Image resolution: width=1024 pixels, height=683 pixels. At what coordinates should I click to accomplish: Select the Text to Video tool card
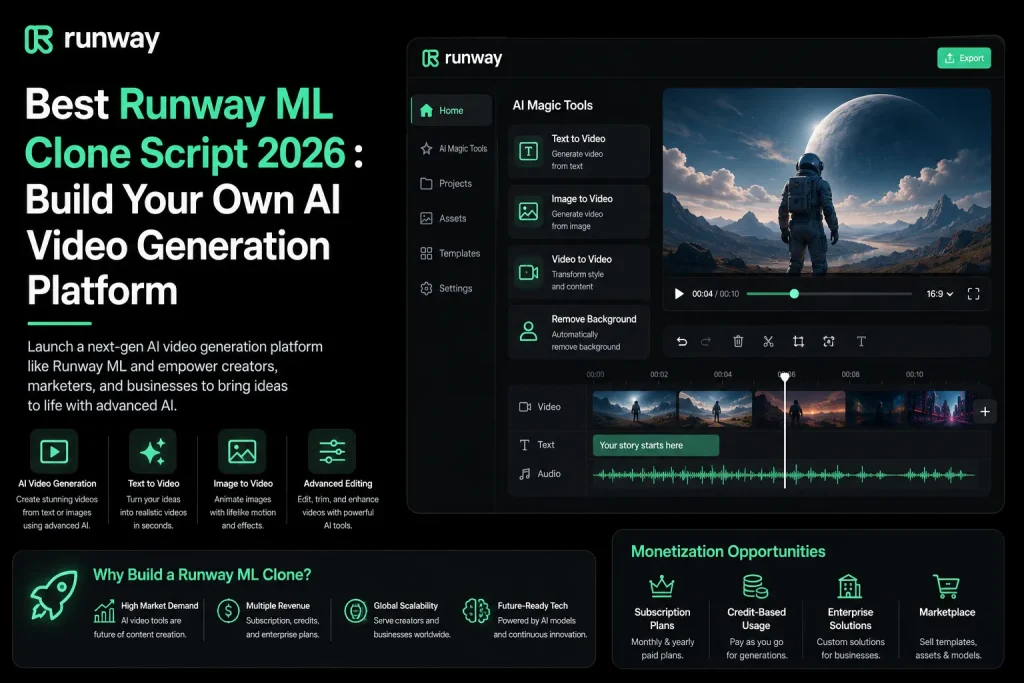coord(579,151)
